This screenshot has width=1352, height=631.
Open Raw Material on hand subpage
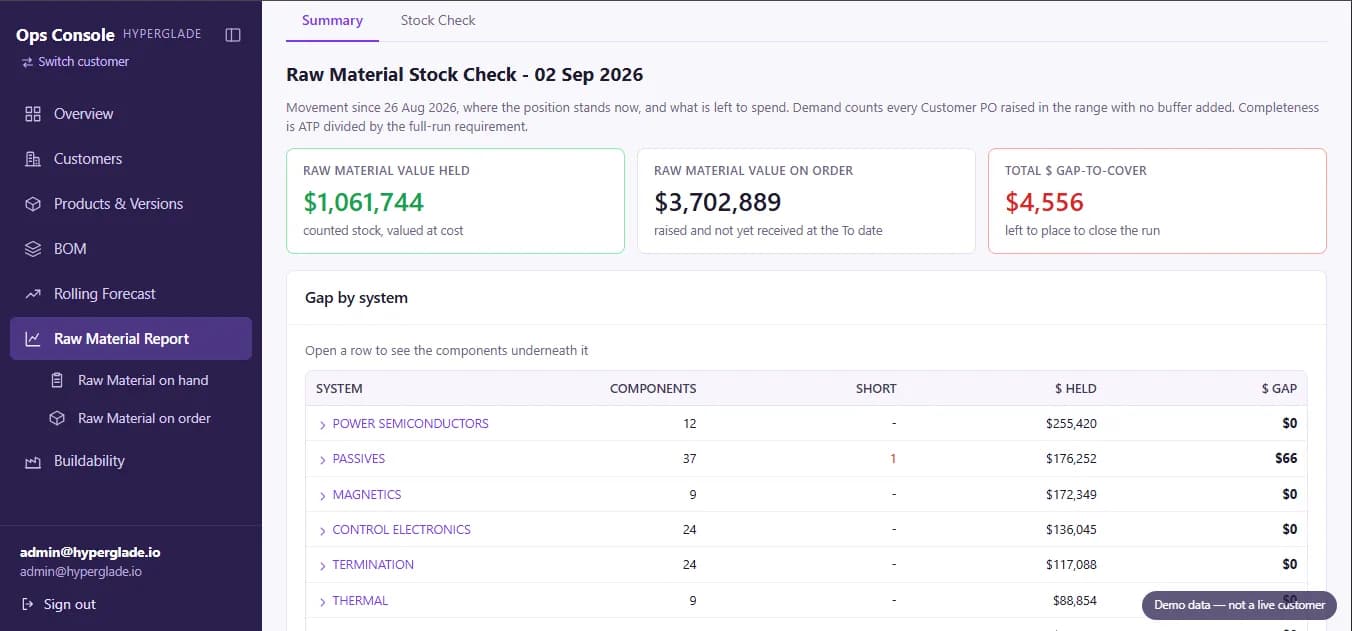coord(143,380)
